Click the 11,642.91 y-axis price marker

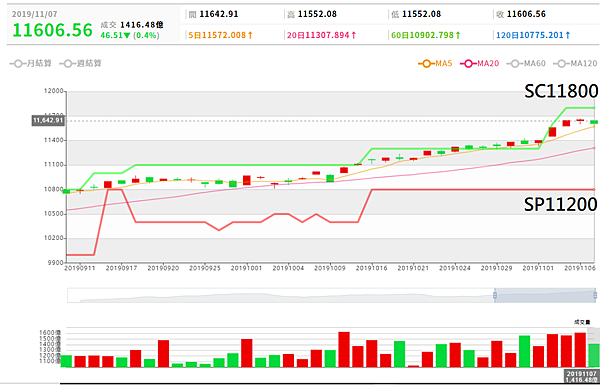[48, 121]
